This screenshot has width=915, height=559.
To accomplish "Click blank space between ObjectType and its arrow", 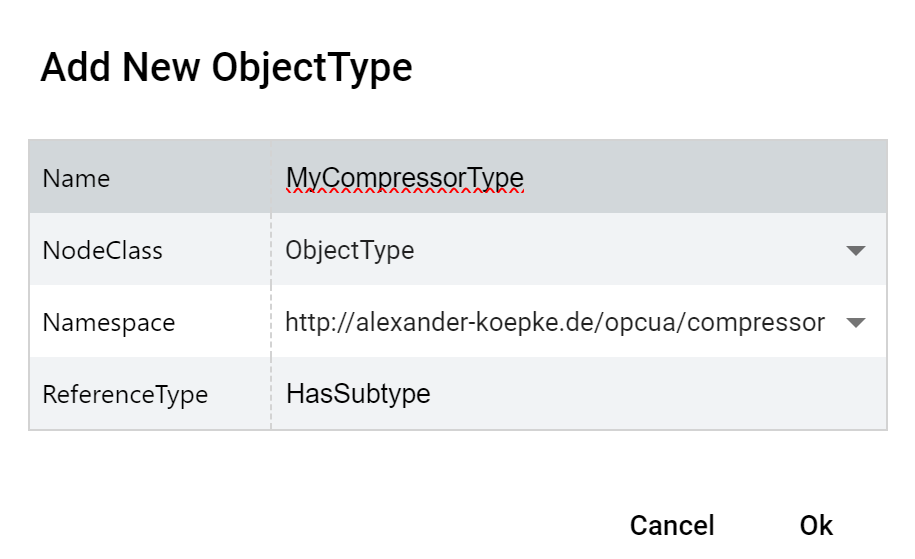I will pos(629,251).
